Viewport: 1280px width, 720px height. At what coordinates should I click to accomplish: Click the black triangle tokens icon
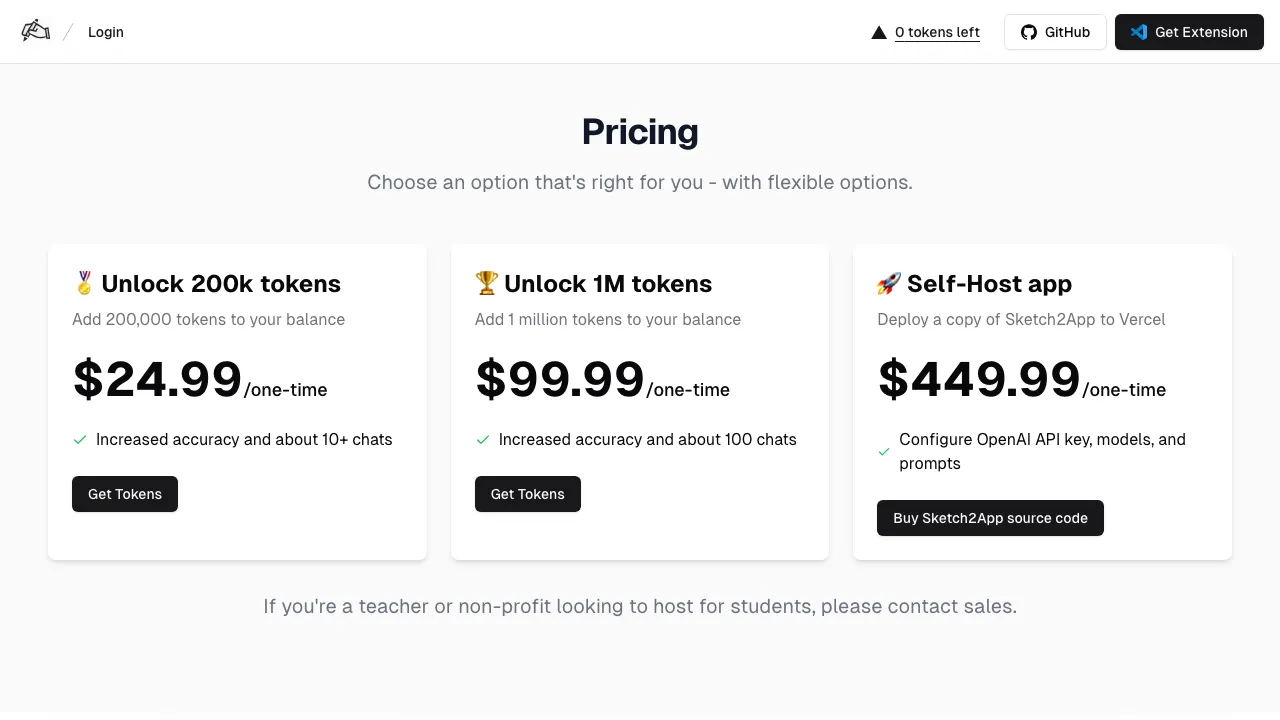[879, 32]
